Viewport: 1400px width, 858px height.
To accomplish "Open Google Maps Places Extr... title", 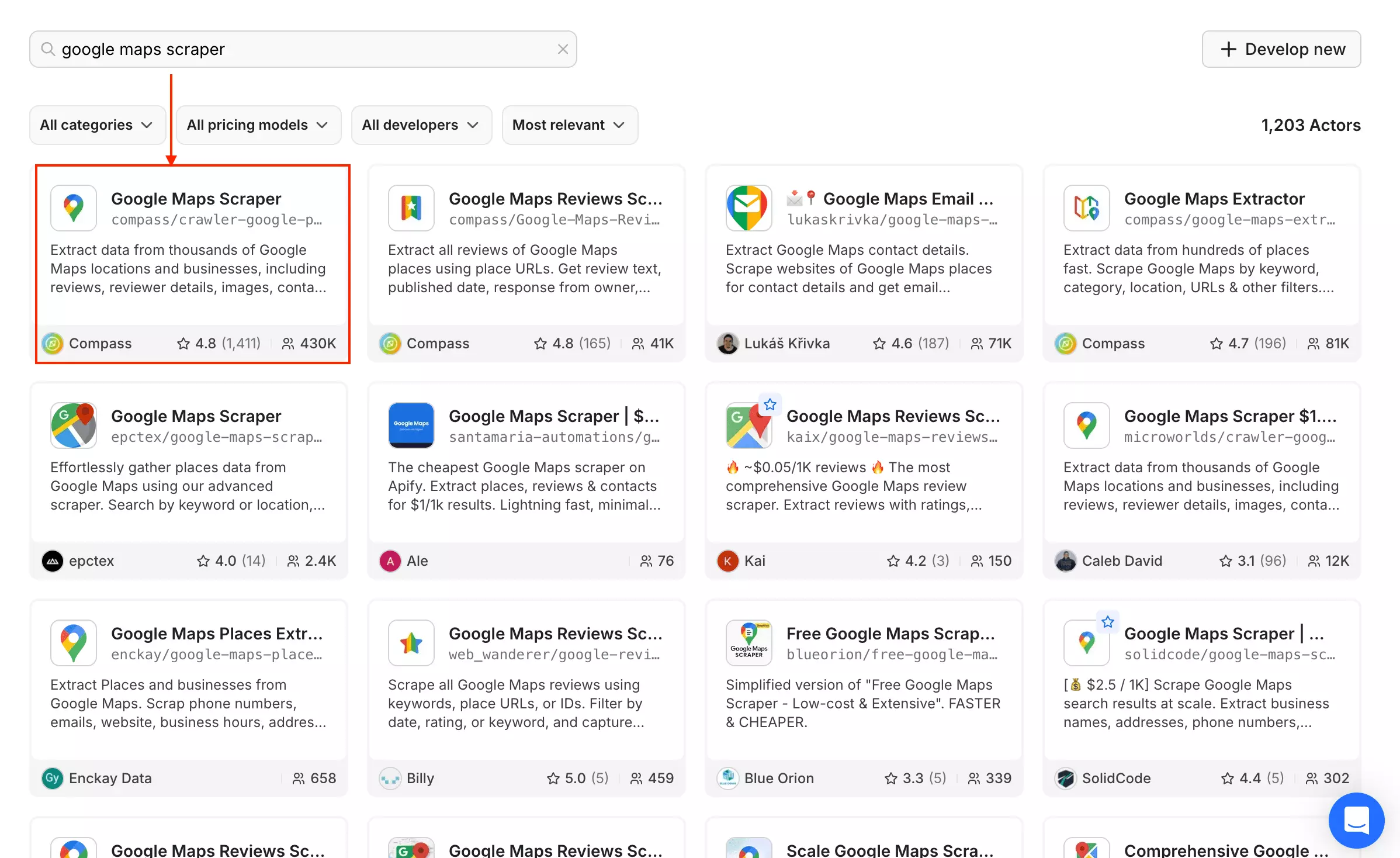I will click(217, 634).
